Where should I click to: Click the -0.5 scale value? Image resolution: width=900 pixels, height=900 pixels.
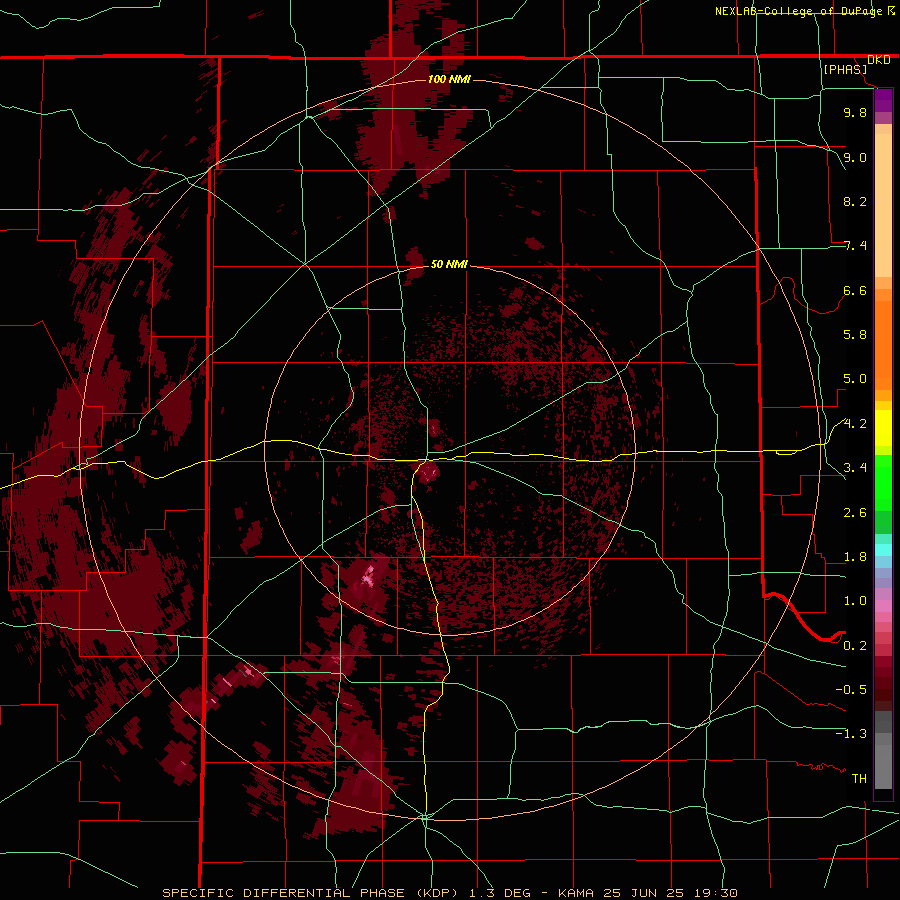pyautogui.click(x=851, y=690)
